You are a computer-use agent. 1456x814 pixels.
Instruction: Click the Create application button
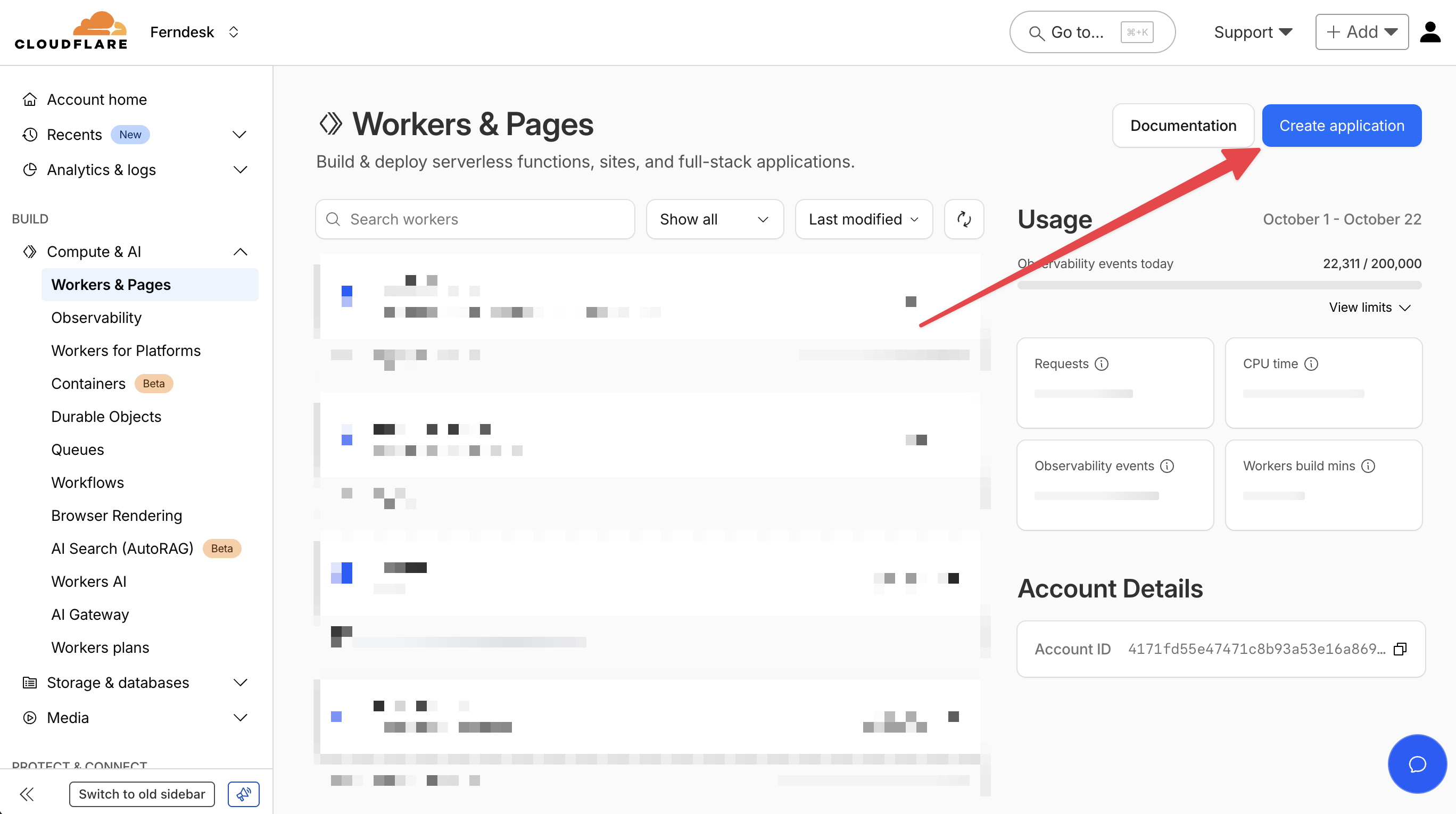1342,126
